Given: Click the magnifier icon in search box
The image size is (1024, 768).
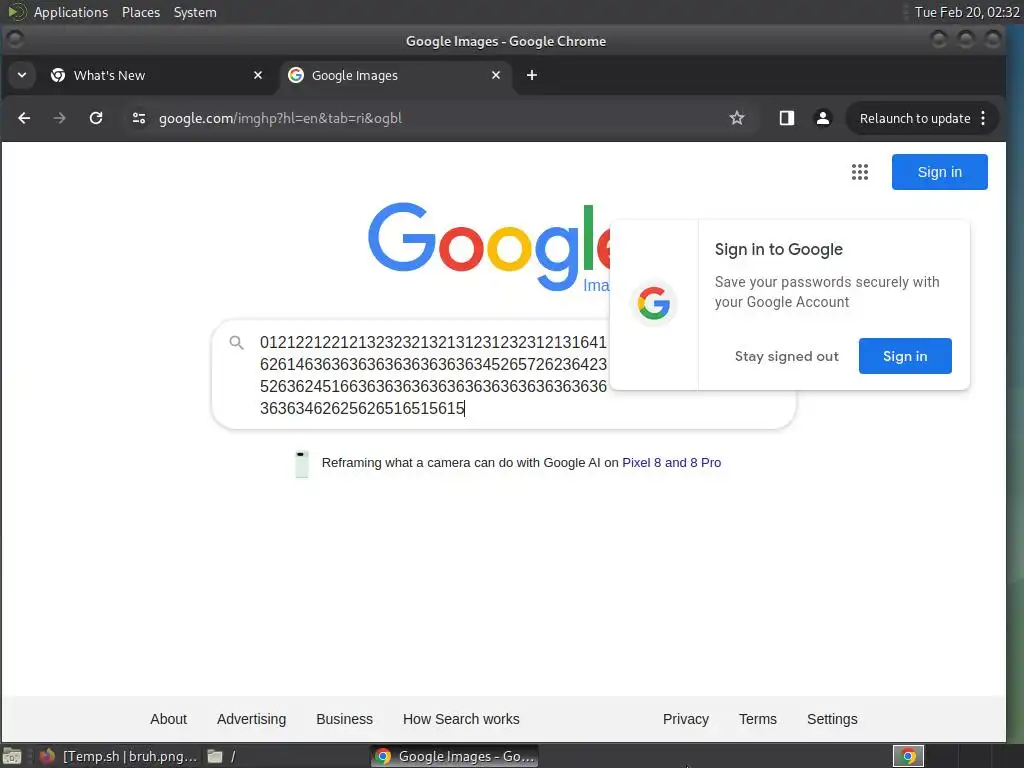Looking at the screenshot, I should pyautogui.click(x=236, y=342).
